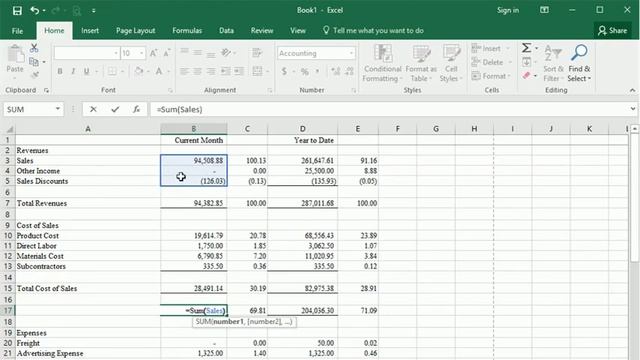Click Format cells button
Viewport: 640px width, 360px height.
pos(491,76)
